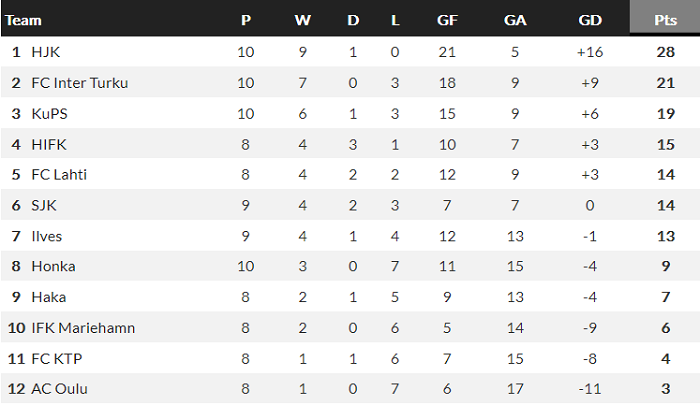Select AC Oulu at table bottom
This screenshot has width=700, height=405.
58,389
